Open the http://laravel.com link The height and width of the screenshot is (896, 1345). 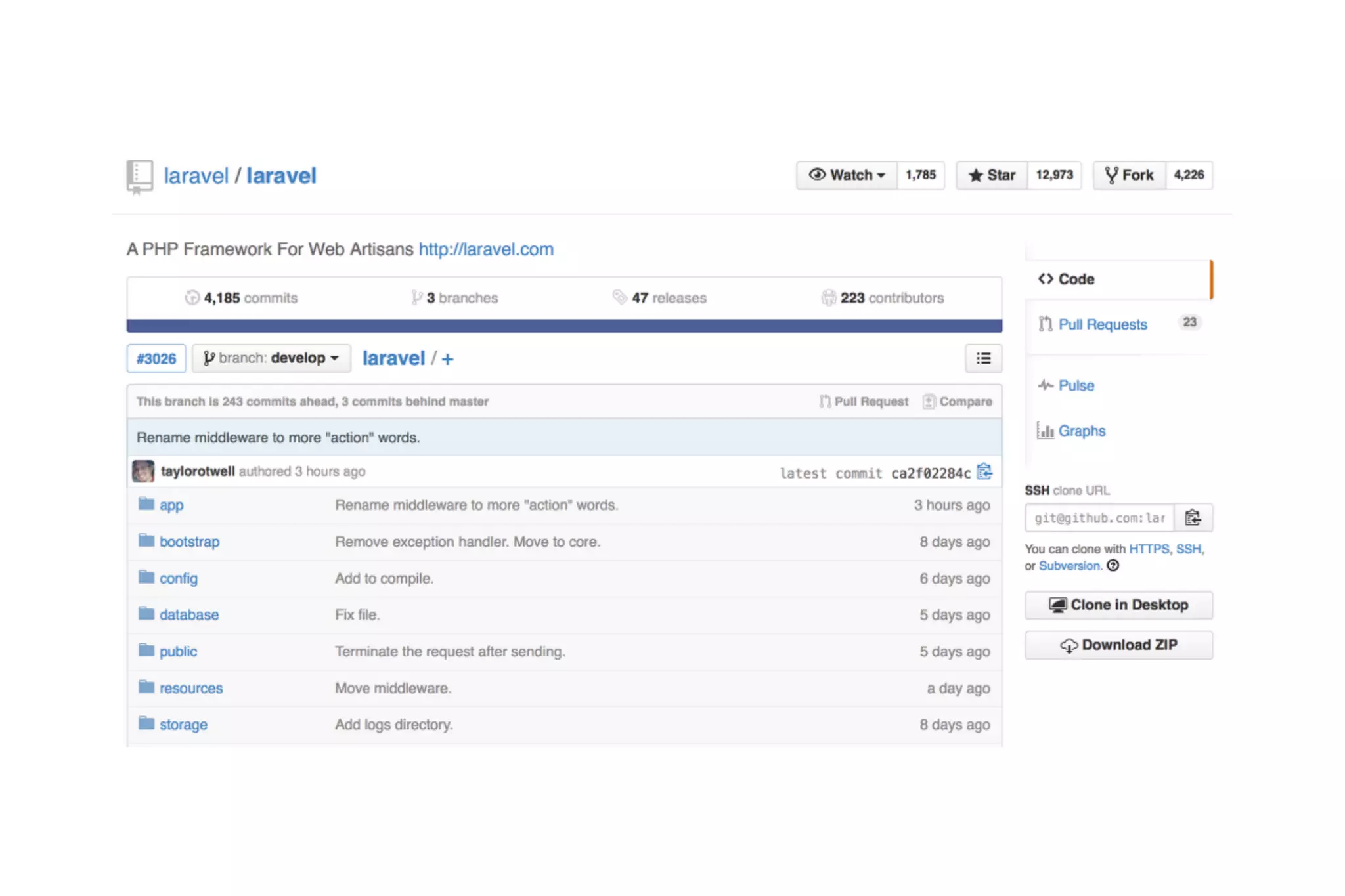tap(486, 249)
